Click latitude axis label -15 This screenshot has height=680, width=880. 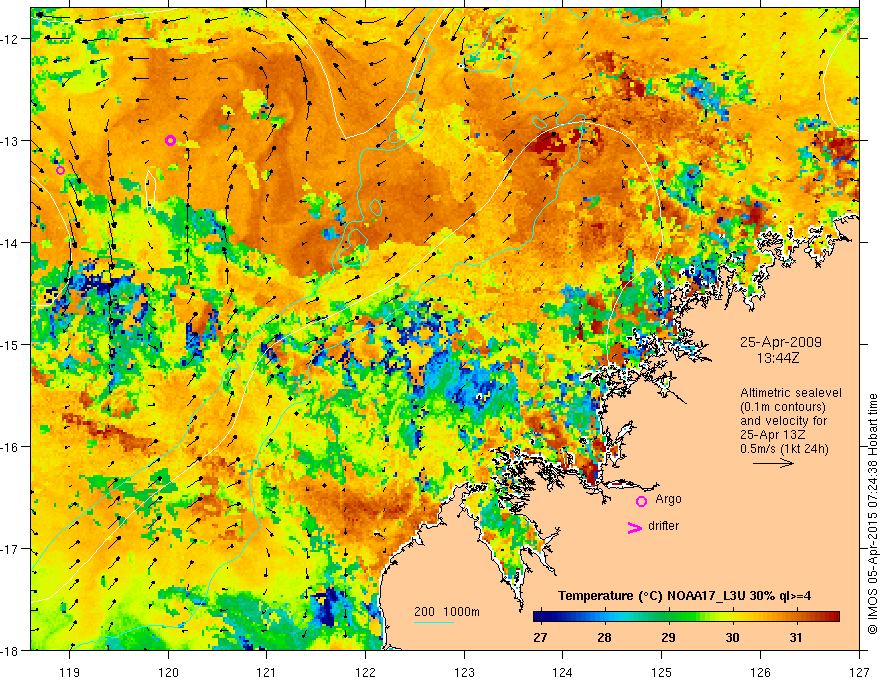point(11,344)
